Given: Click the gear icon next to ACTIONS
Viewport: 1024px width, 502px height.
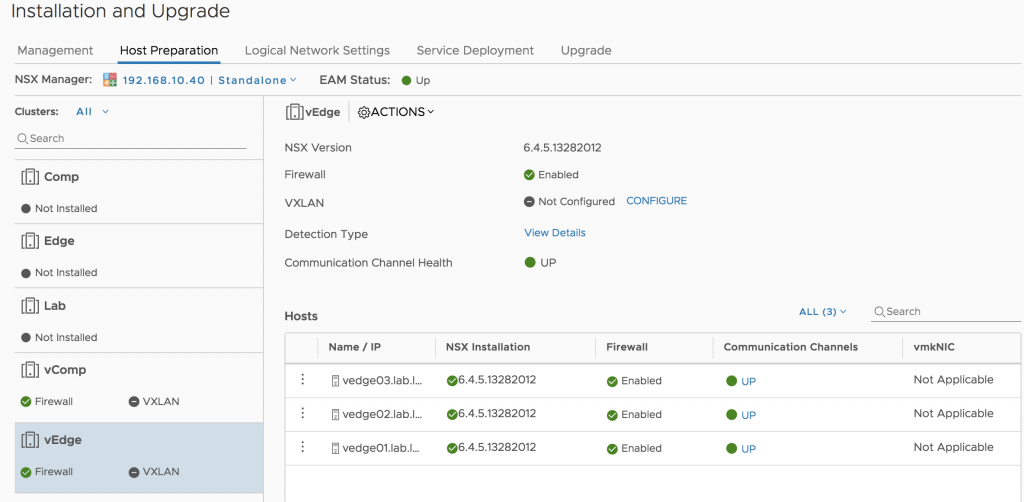Looking at the screenshot, I should point(364,112).
